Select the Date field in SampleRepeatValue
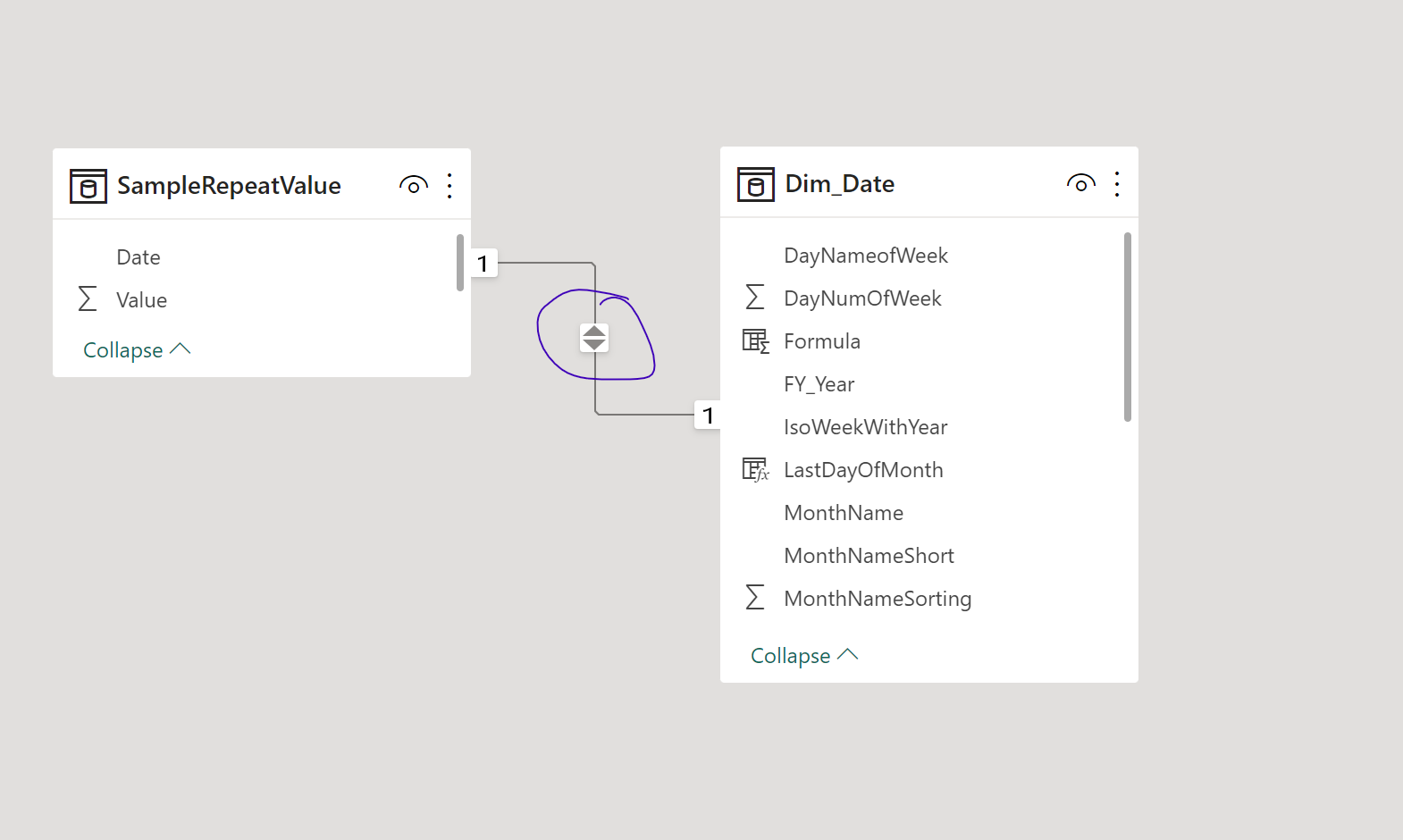Image resolution: width=1403 pixels, height=840 pixels. pos(139,257)
